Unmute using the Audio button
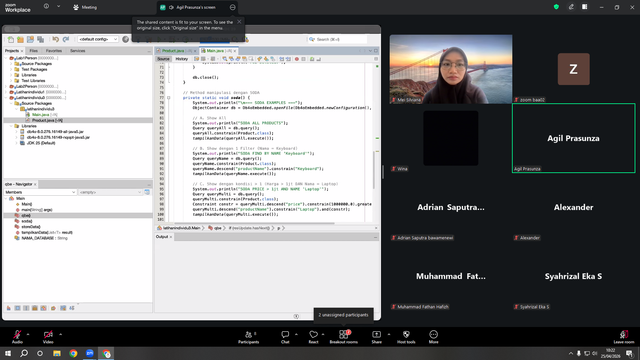 (17, 337)
